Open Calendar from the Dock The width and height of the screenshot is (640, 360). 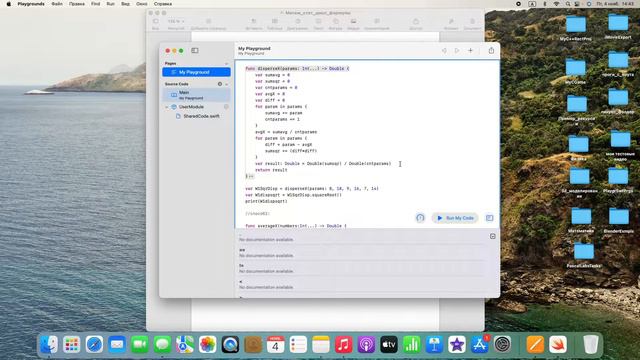pos(276,345)
